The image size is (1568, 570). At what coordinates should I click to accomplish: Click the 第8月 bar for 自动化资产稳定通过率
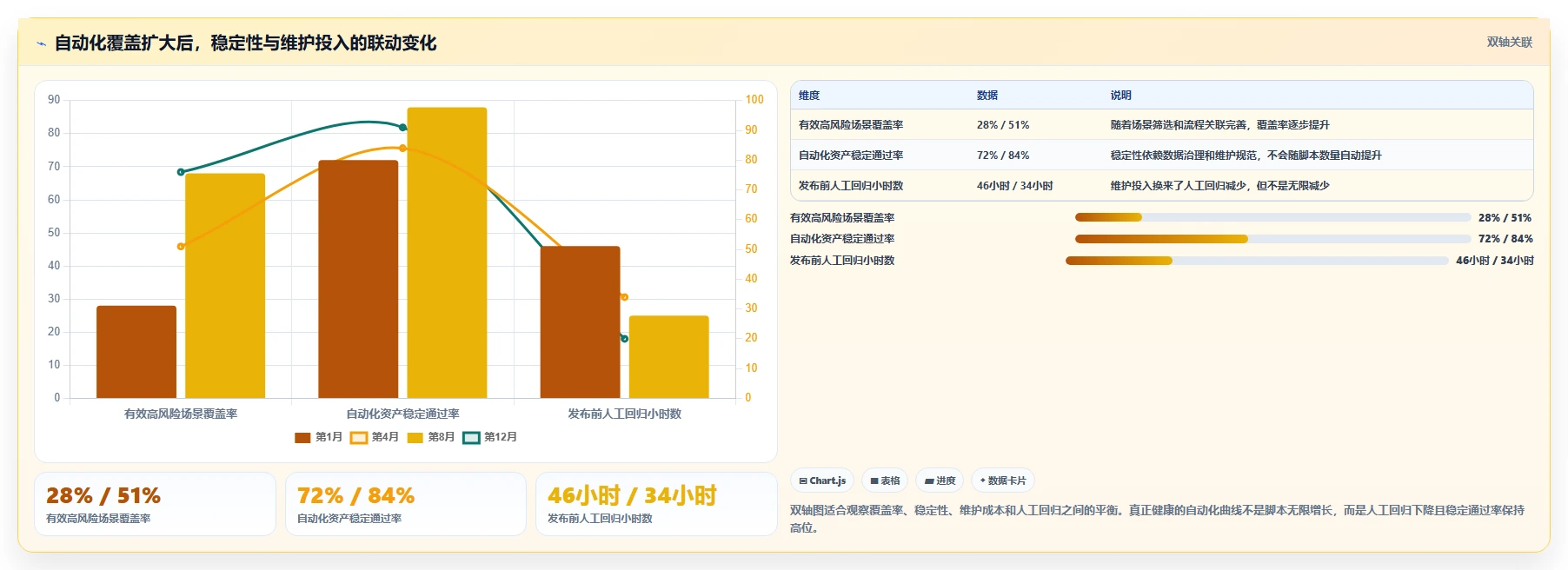447,253
